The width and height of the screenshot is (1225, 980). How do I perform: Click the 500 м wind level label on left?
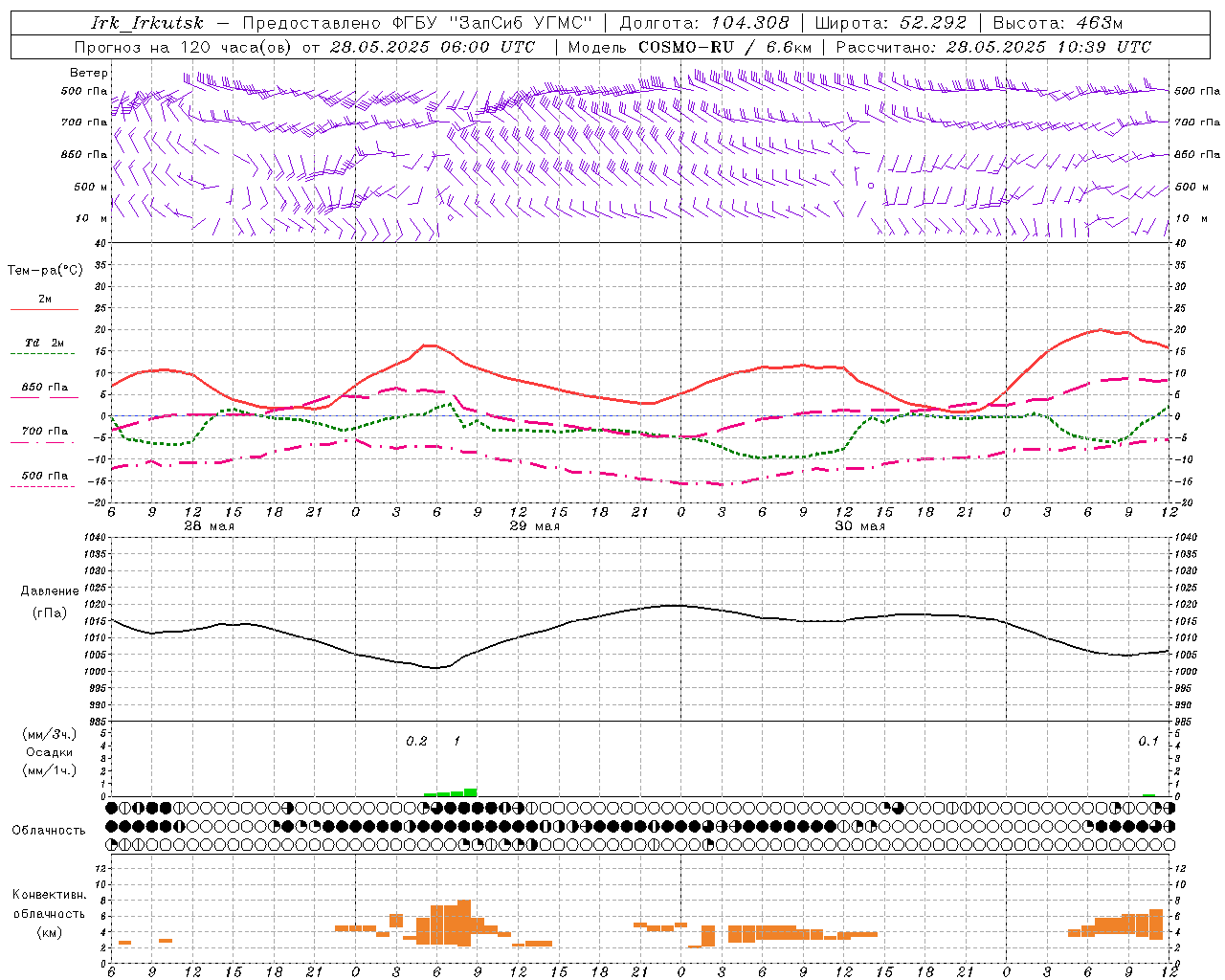click(91, 187)
